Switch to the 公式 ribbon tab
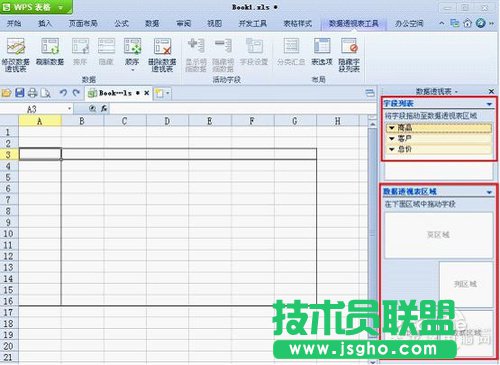This screenshot has height=365, width=500. (x=121, y=23)
